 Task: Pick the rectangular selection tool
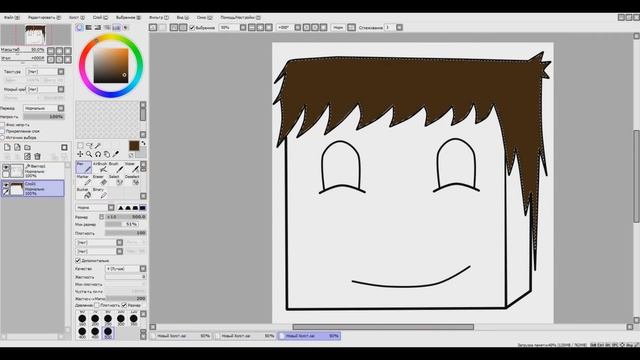point(80,145)
